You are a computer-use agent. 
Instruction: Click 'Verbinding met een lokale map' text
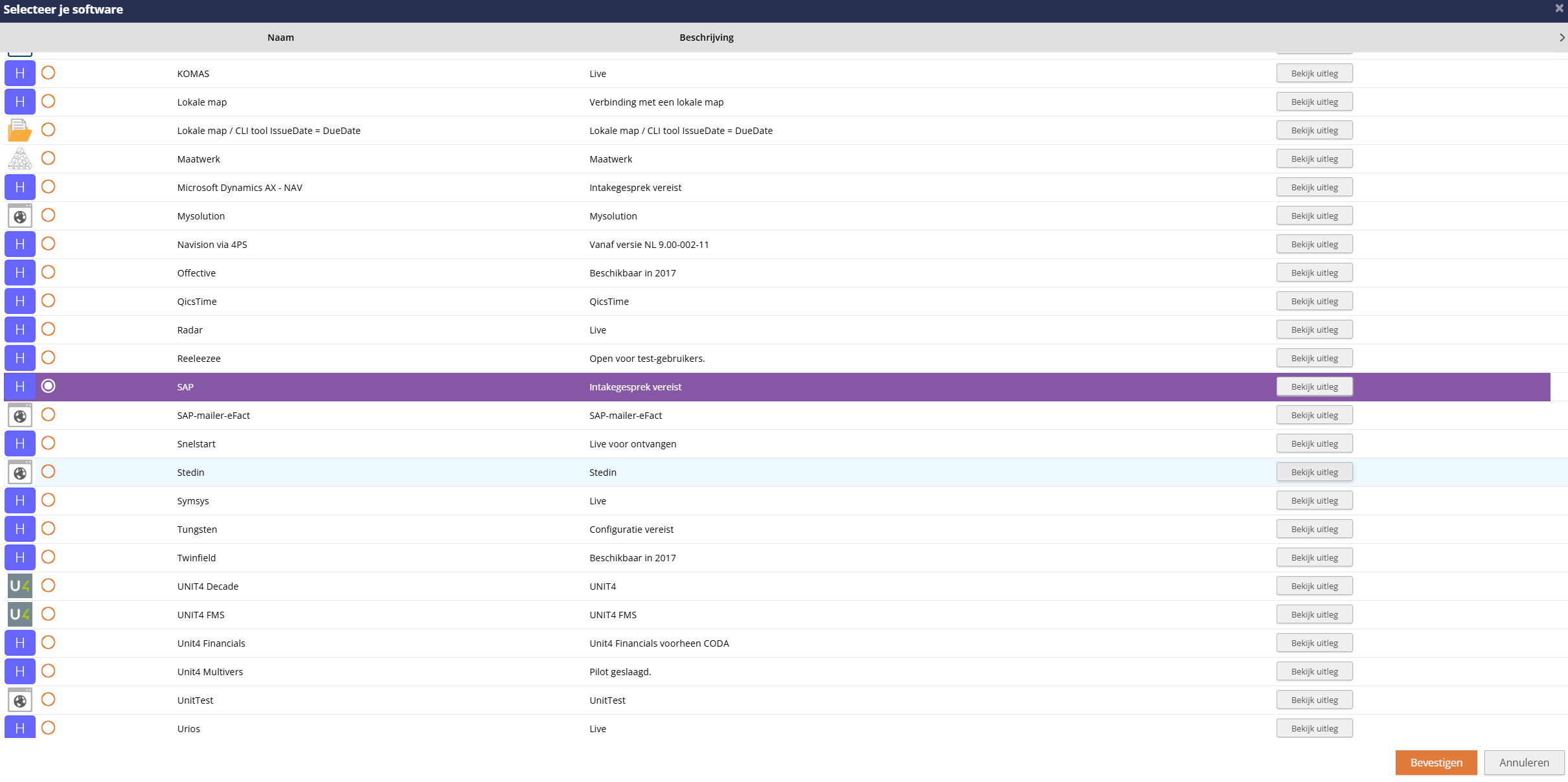pos(656,102)
